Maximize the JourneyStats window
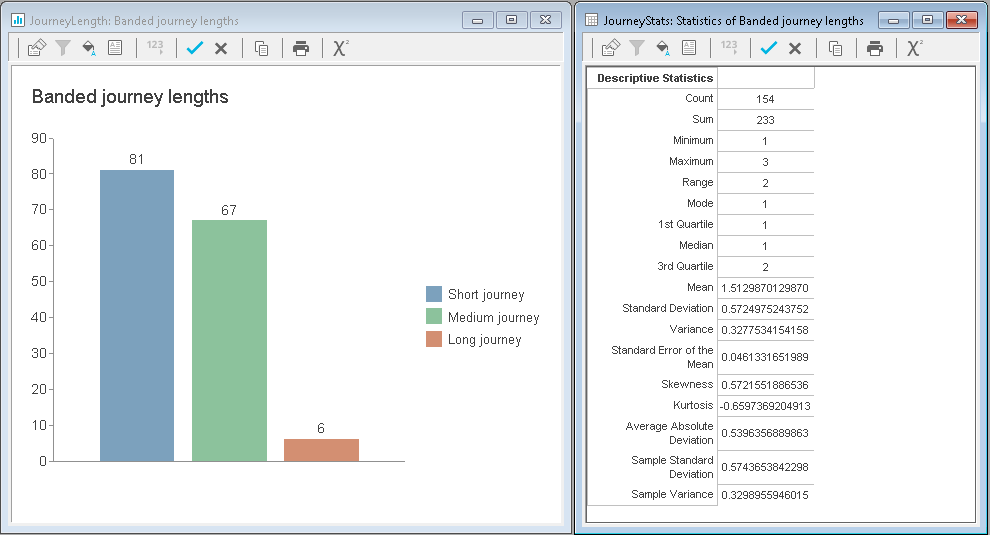The width and height of the screenshot is (990, 535). click(x=927, y=20)
